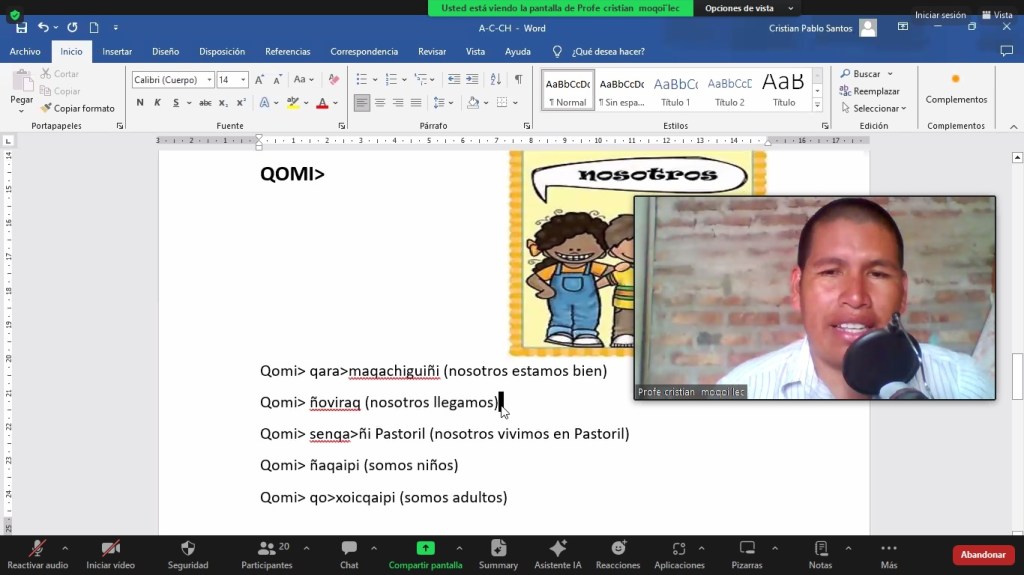Image resolution: width=1024 pixels, height=575 pixels.
Task: Open the Referencias ribbon tab
Action: click(287, 52)
